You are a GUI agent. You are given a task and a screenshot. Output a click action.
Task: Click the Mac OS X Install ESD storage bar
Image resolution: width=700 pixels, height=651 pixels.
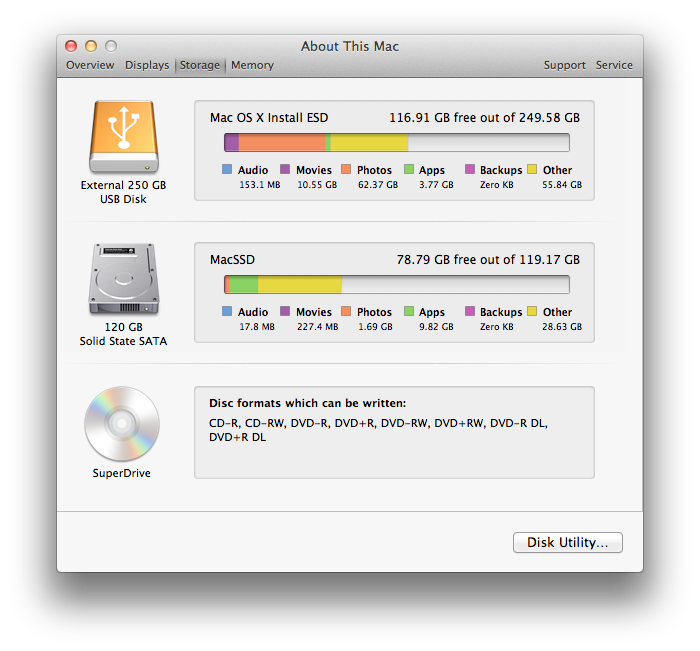coord(396,143)
